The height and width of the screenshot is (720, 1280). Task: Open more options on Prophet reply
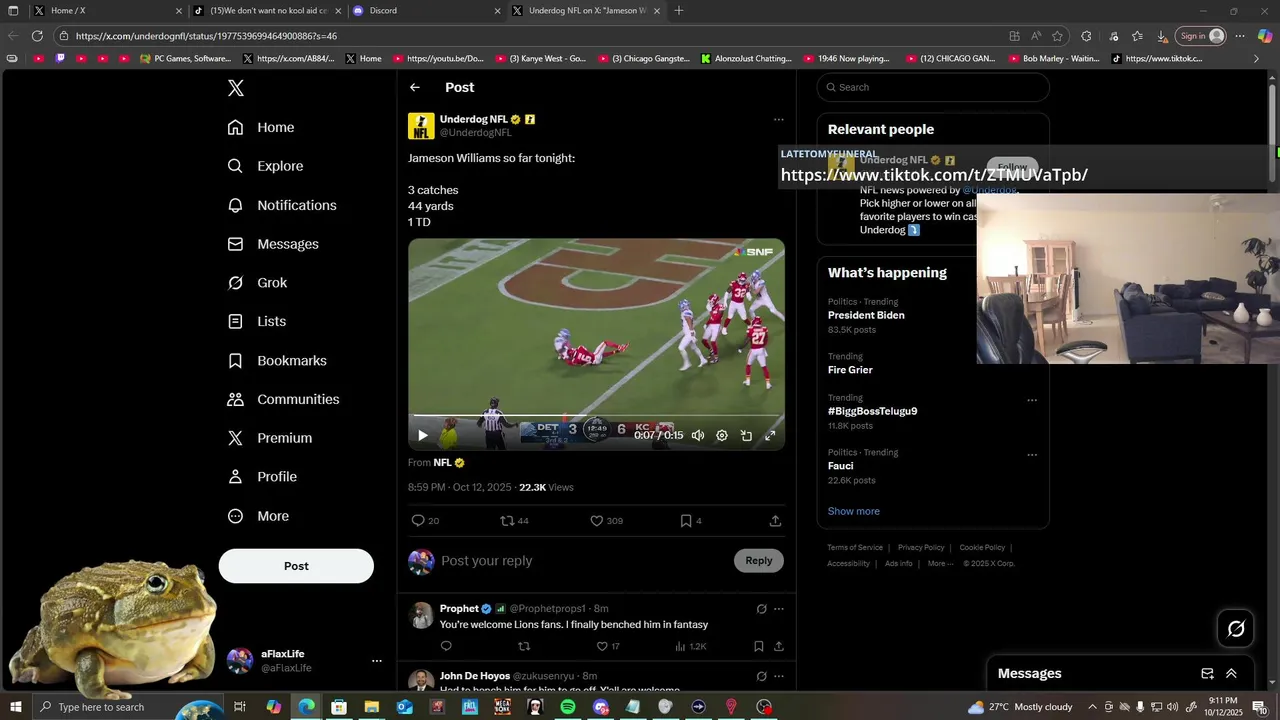pyautogui.click(x=779, y=609)
